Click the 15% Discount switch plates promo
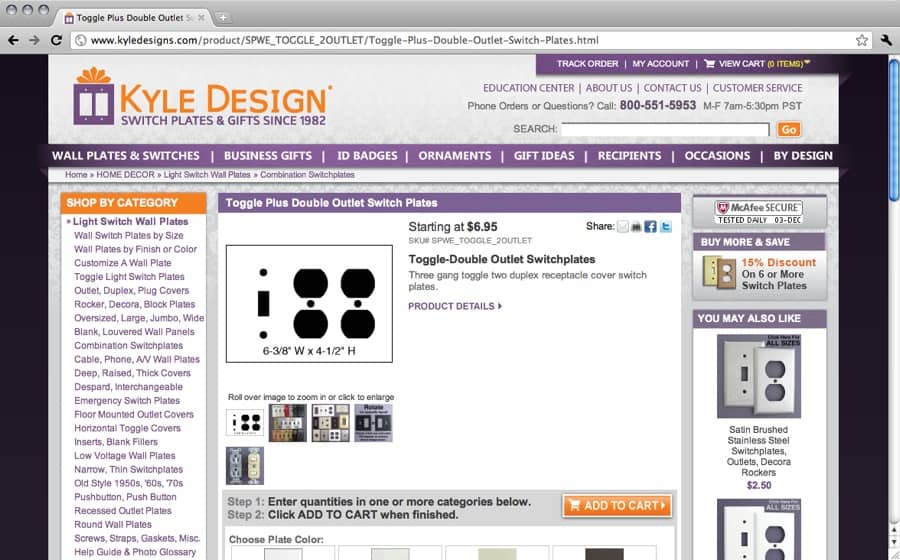Viewport: 900px width, 560px height. [759, 274]
